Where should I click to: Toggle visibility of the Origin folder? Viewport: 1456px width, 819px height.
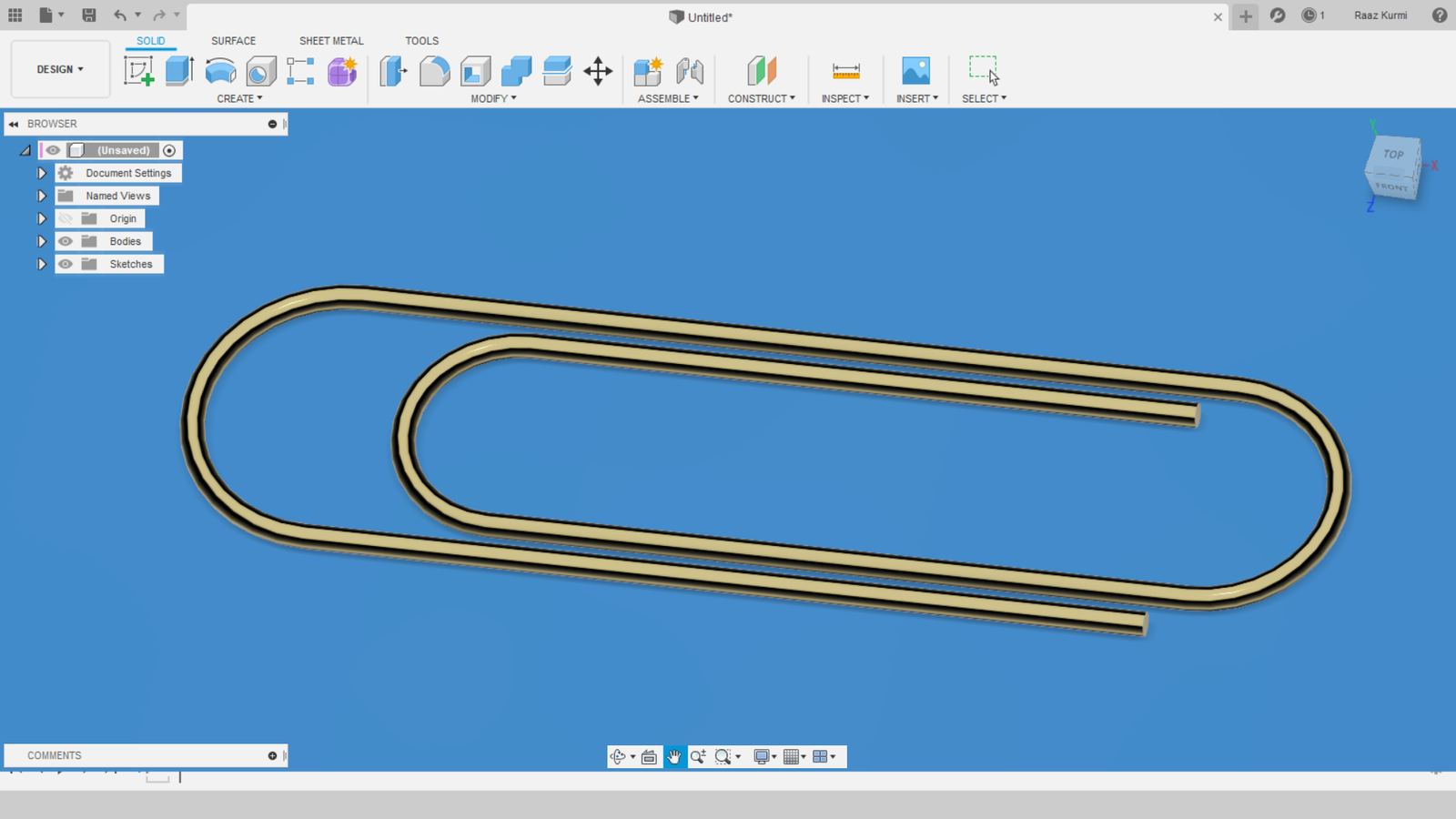(66, 218)
